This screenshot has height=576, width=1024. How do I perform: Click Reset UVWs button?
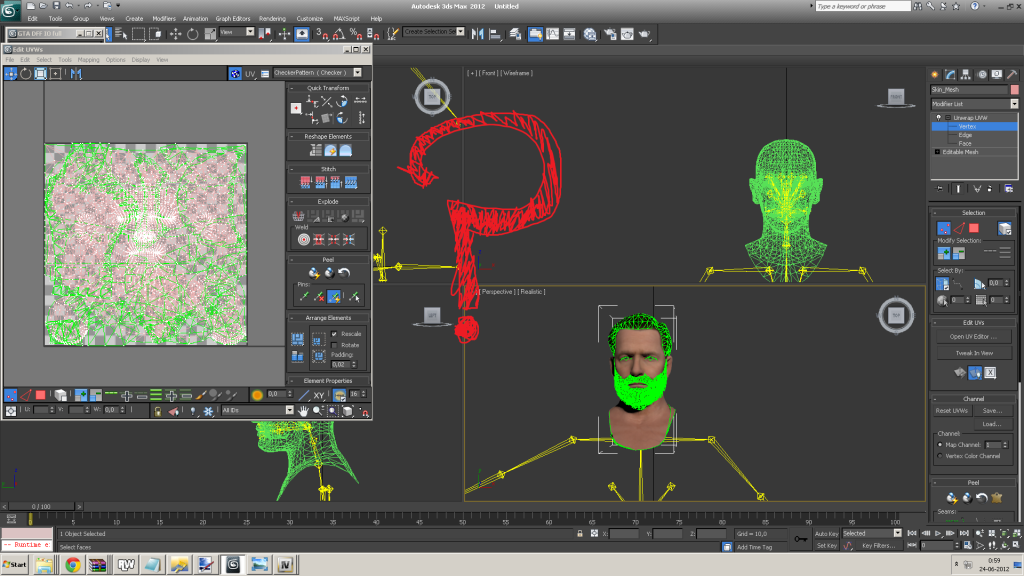[952, 411]
